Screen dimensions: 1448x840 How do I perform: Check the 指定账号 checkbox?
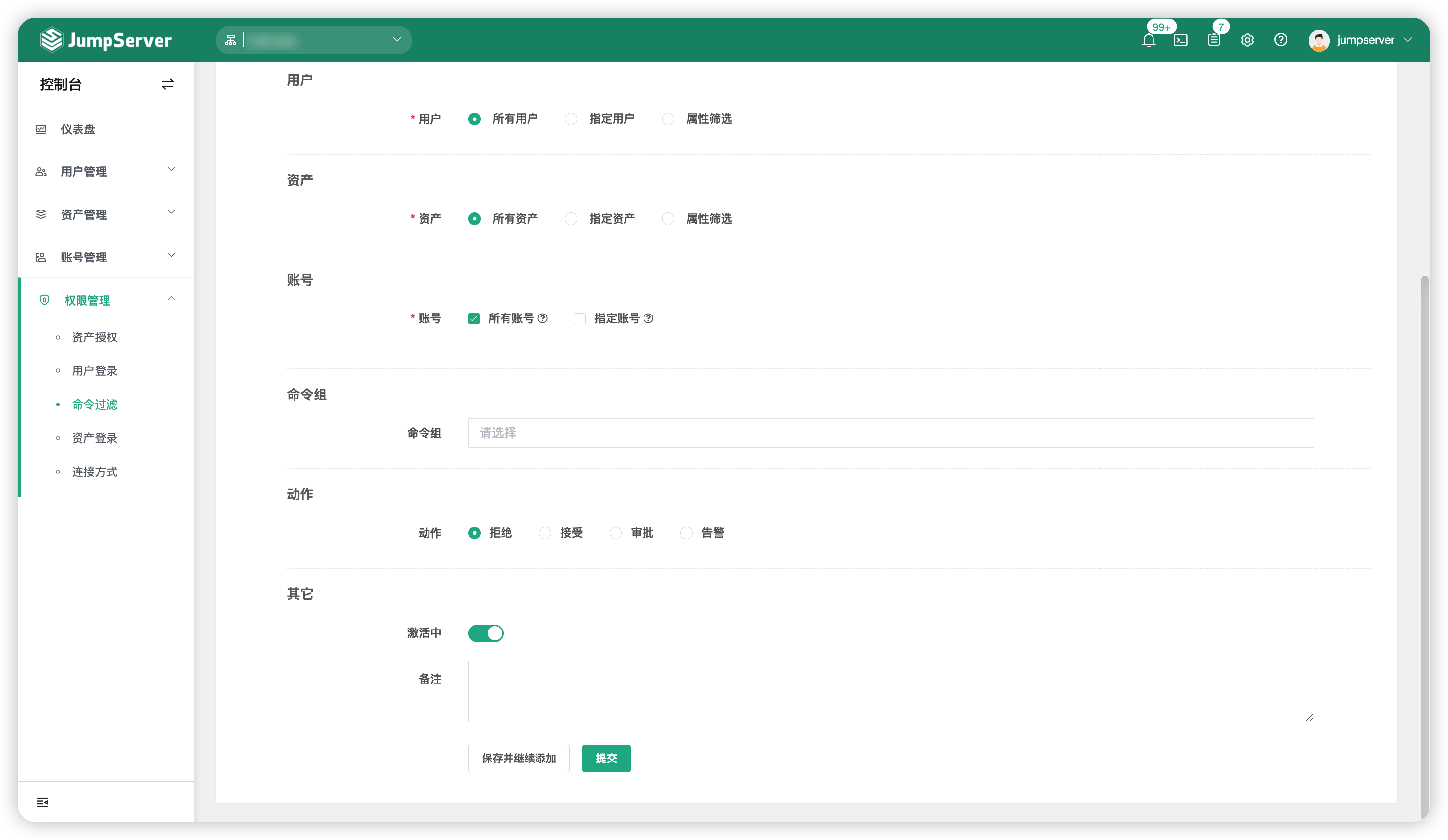click(x=579, y=318)
